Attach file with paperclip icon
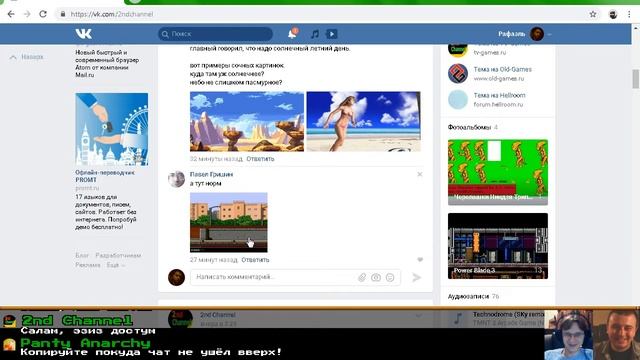Screen dimensions: 640x360 click(362, 278)
